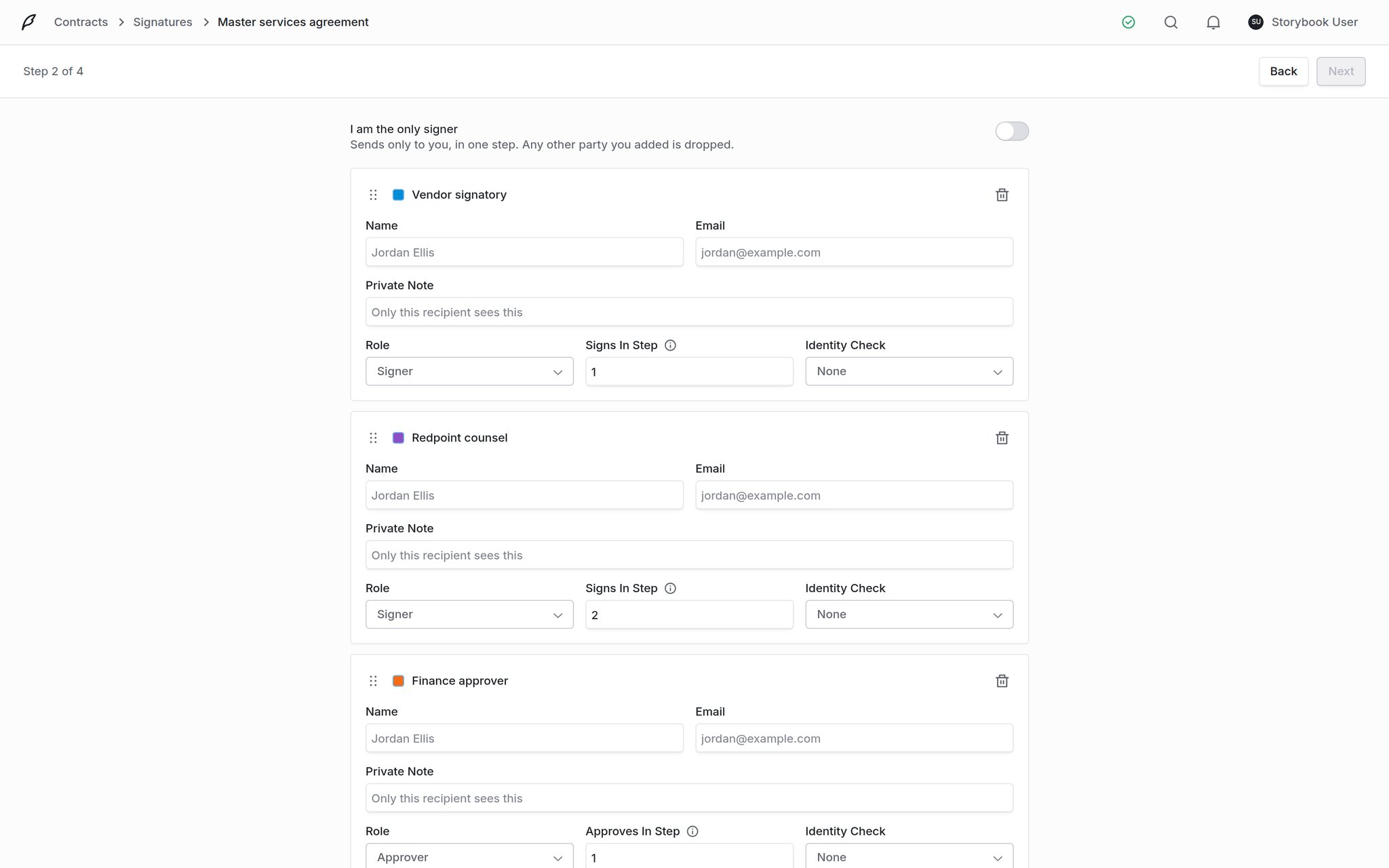The width and height of the screenshot is (1389, 868).
Task: Focus the Finance approver Email field
Action: click(854, 738)
